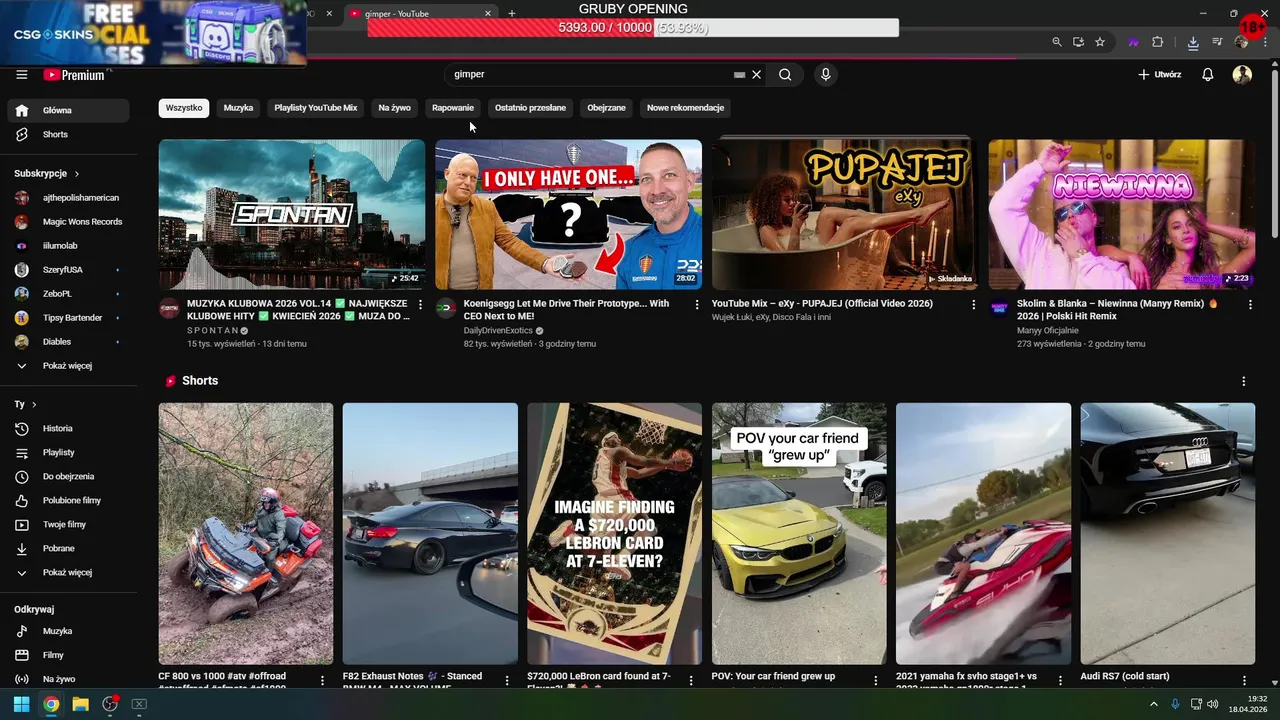Select the Playlisty YouTube Mix chip
This screenshot has height=720, width=1280.
[x=316, y=108]
